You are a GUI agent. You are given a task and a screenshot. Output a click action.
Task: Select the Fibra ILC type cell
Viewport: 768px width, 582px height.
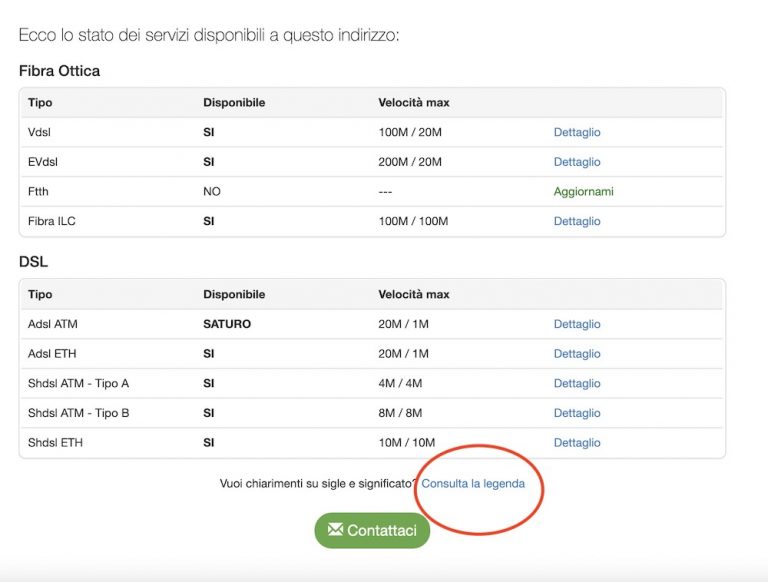51,221
